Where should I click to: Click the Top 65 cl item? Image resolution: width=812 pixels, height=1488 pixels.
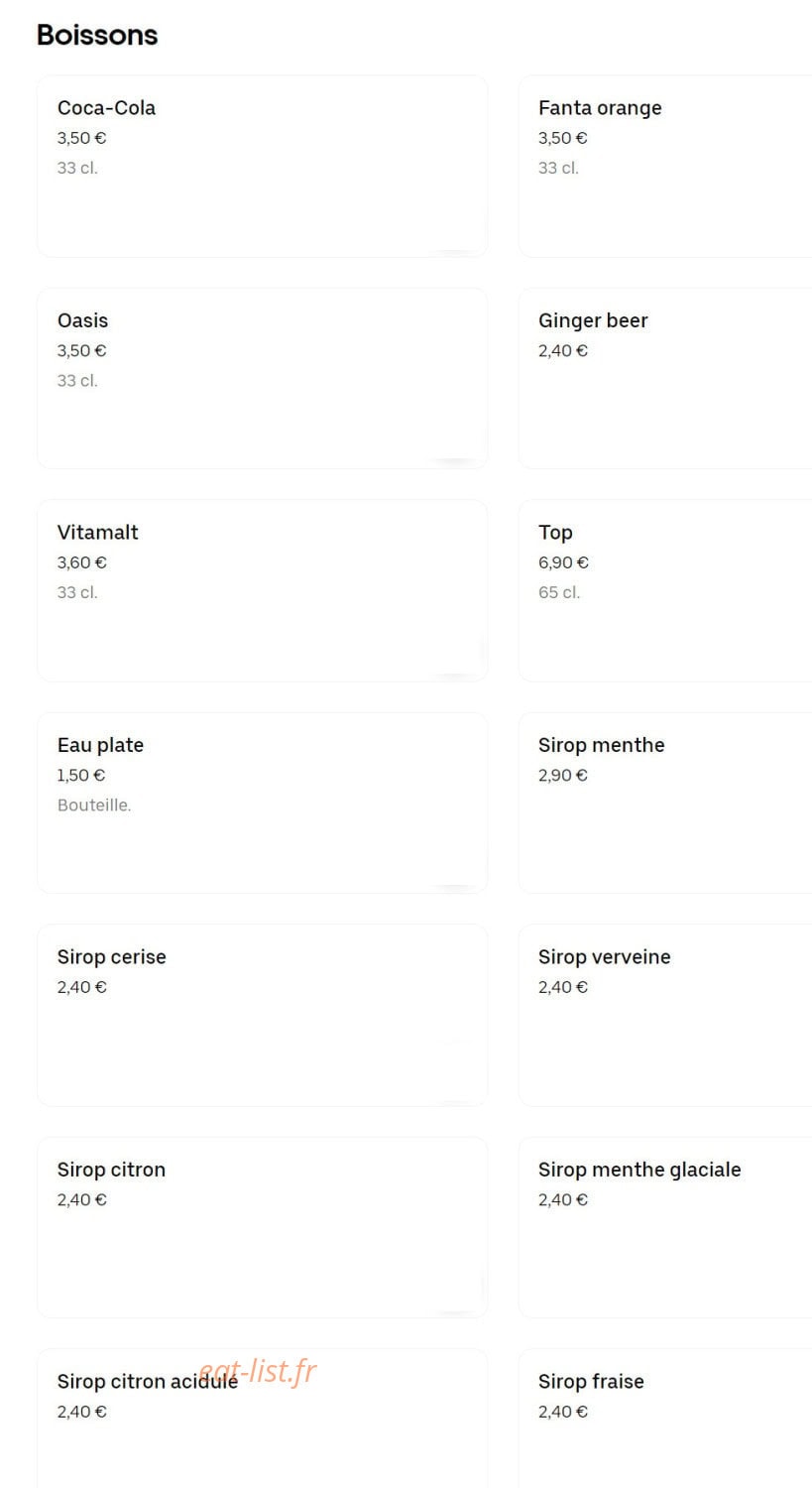[665, 590]
